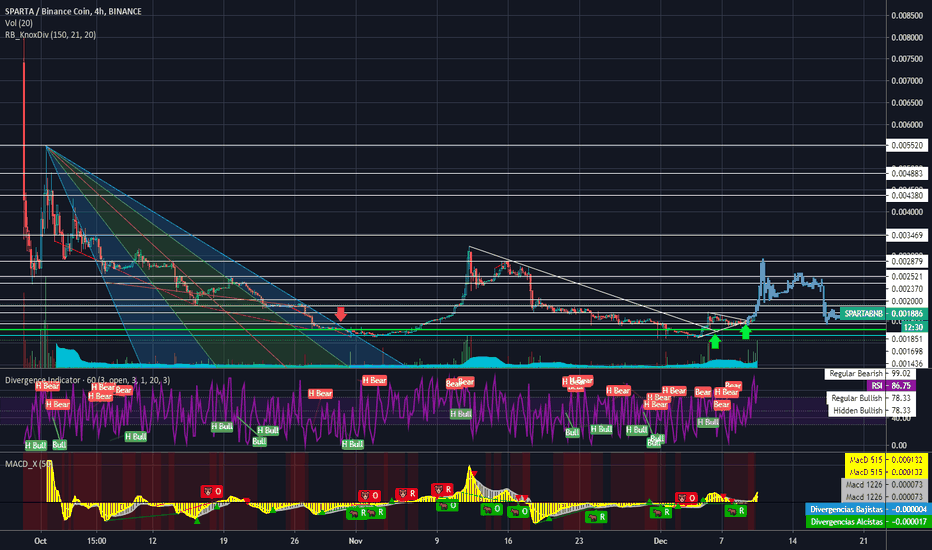
Task: Select the Vol (20) indicator legend
Action: point(19,23)
